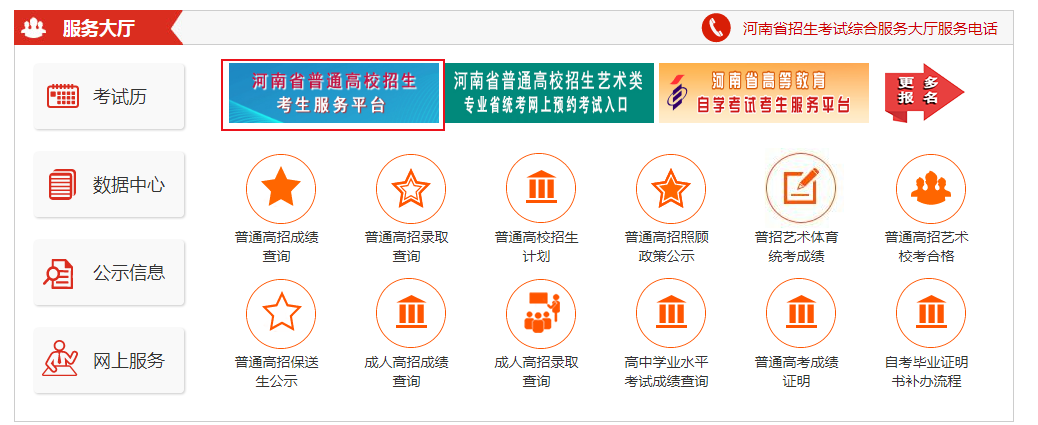Go to the 公示信息 sidebar item
The height and width of the screenshot is (425, 1038).
(110, 273)
